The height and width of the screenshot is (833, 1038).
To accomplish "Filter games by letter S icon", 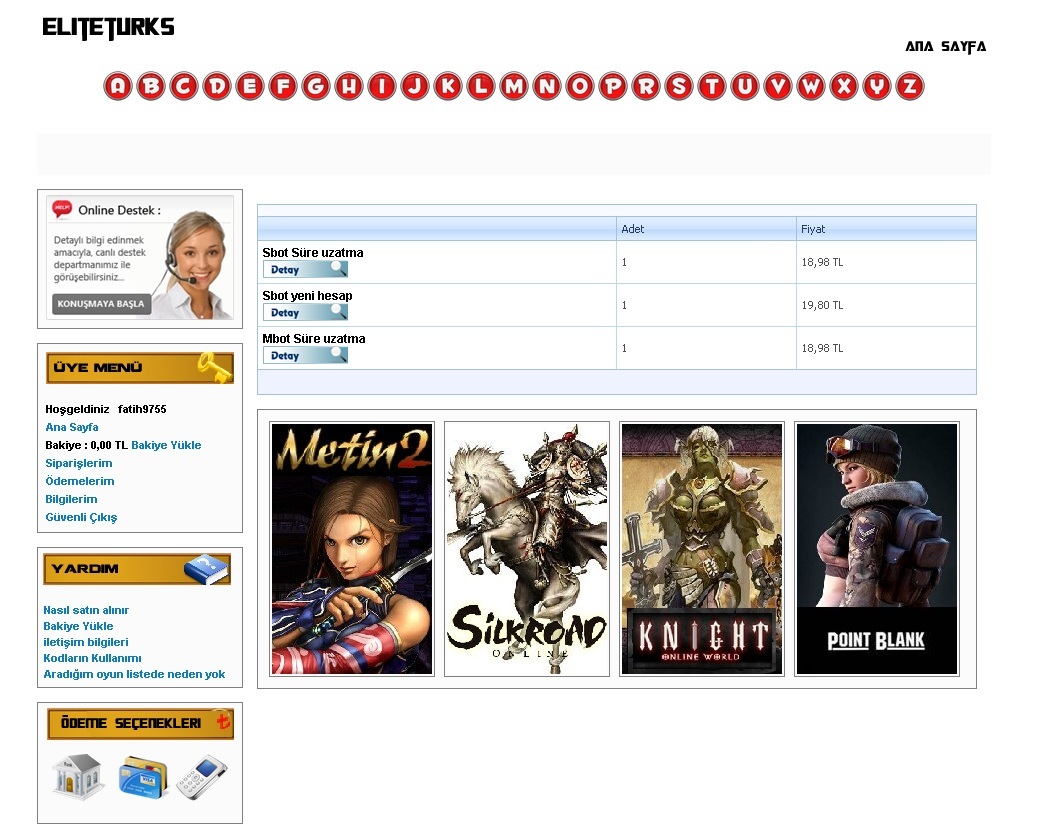I will pyautogui.click(x=679, y=86).
